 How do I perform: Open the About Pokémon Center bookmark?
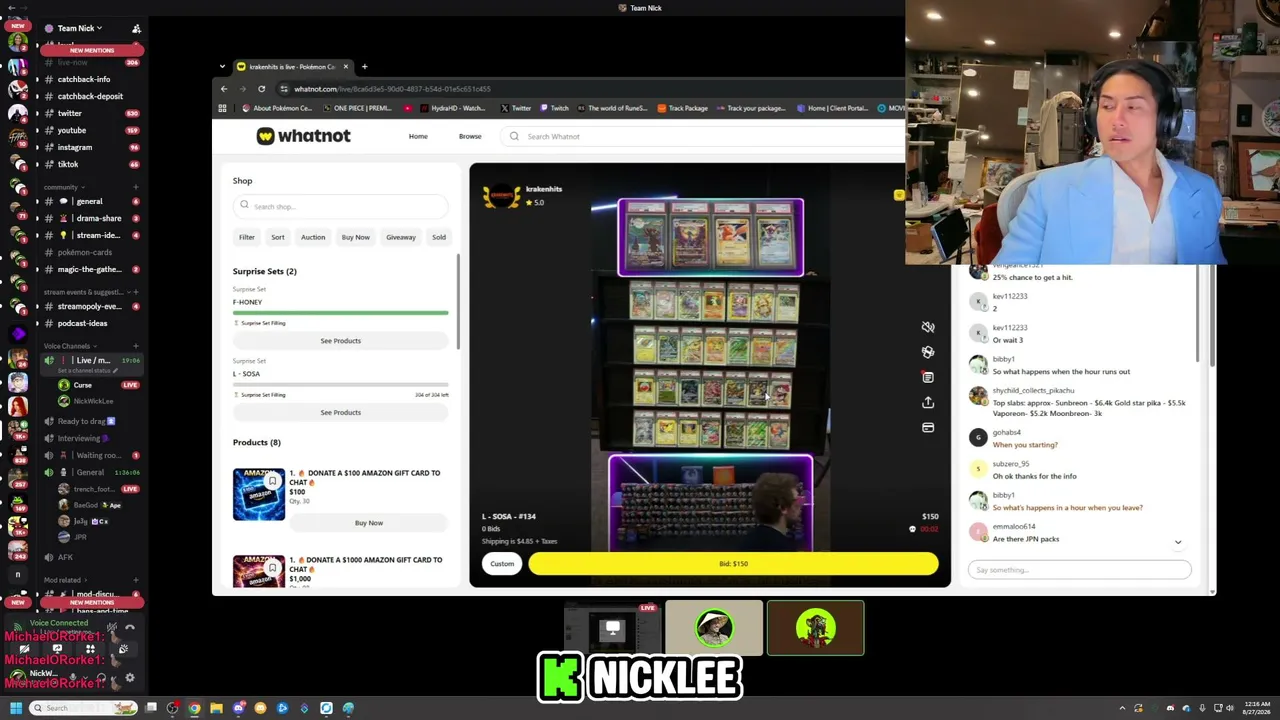coord(277,108)
